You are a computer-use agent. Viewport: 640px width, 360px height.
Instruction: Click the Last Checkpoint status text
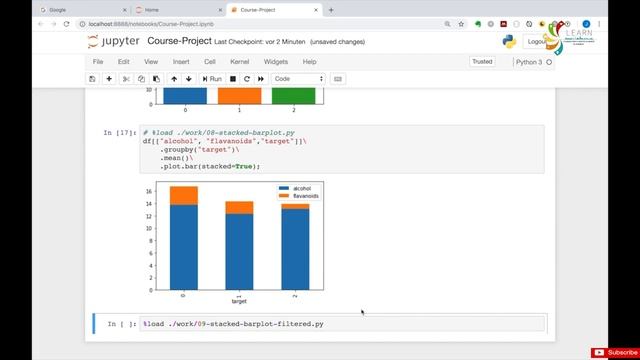coord(260,42)
